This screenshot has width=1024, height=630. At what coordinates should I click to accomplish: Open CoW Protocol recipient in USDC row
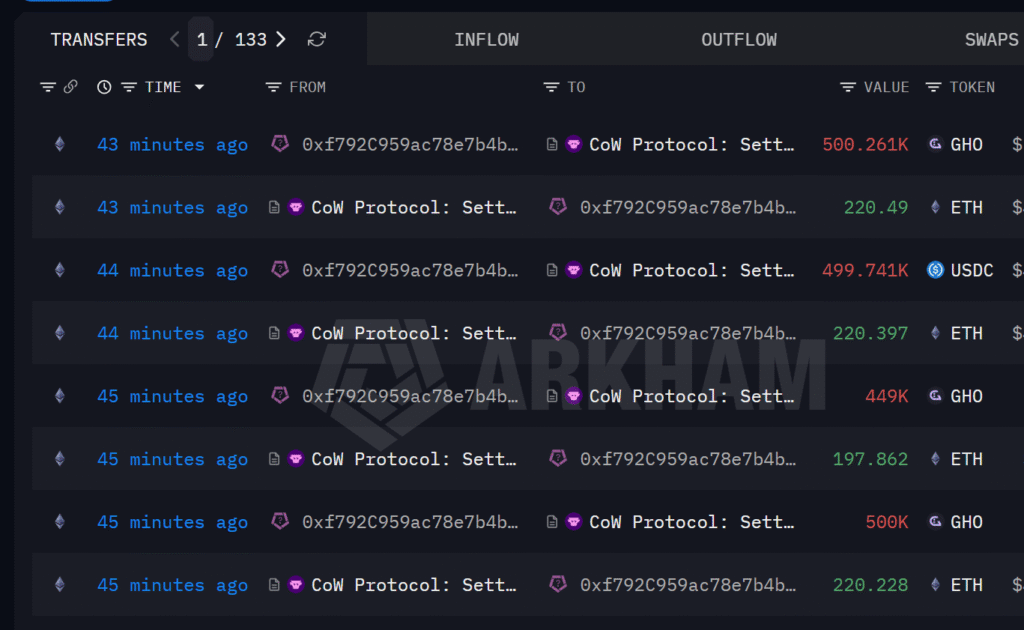click(x=691, y=270)
